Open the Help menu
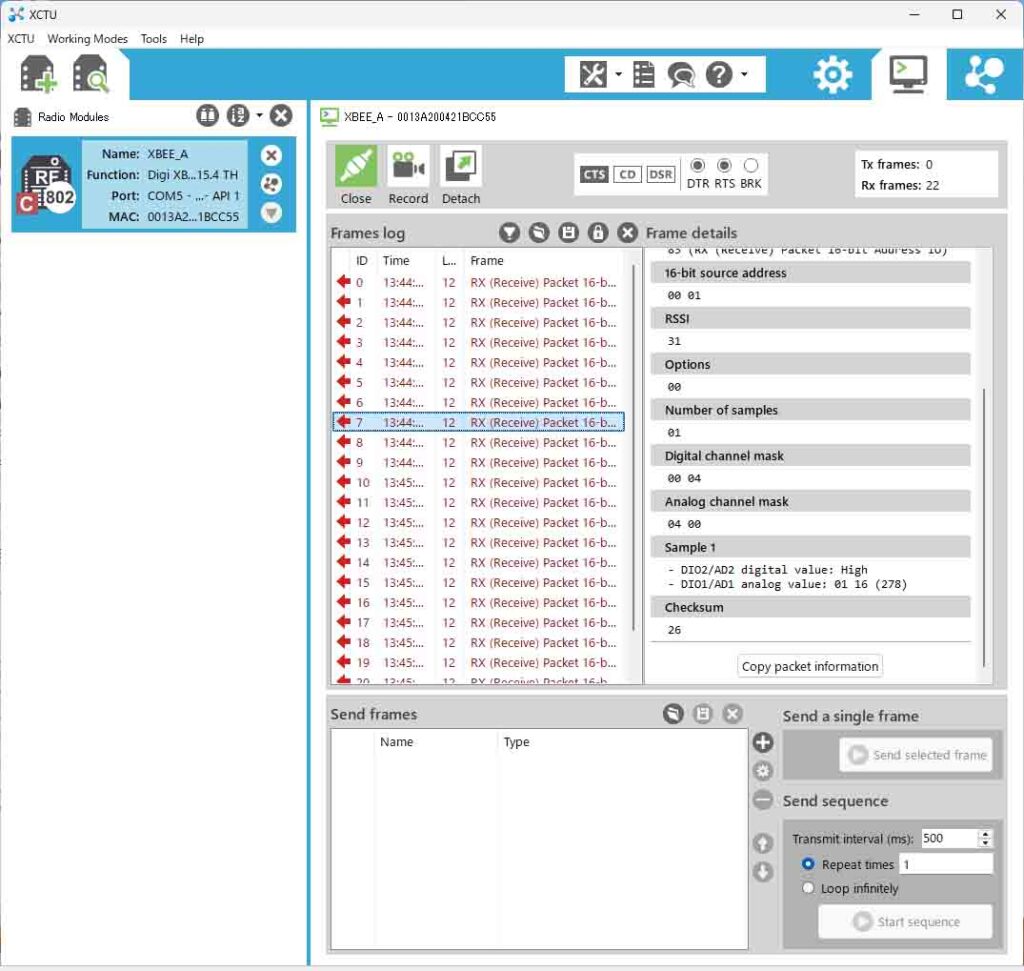 tap(192, 39)
